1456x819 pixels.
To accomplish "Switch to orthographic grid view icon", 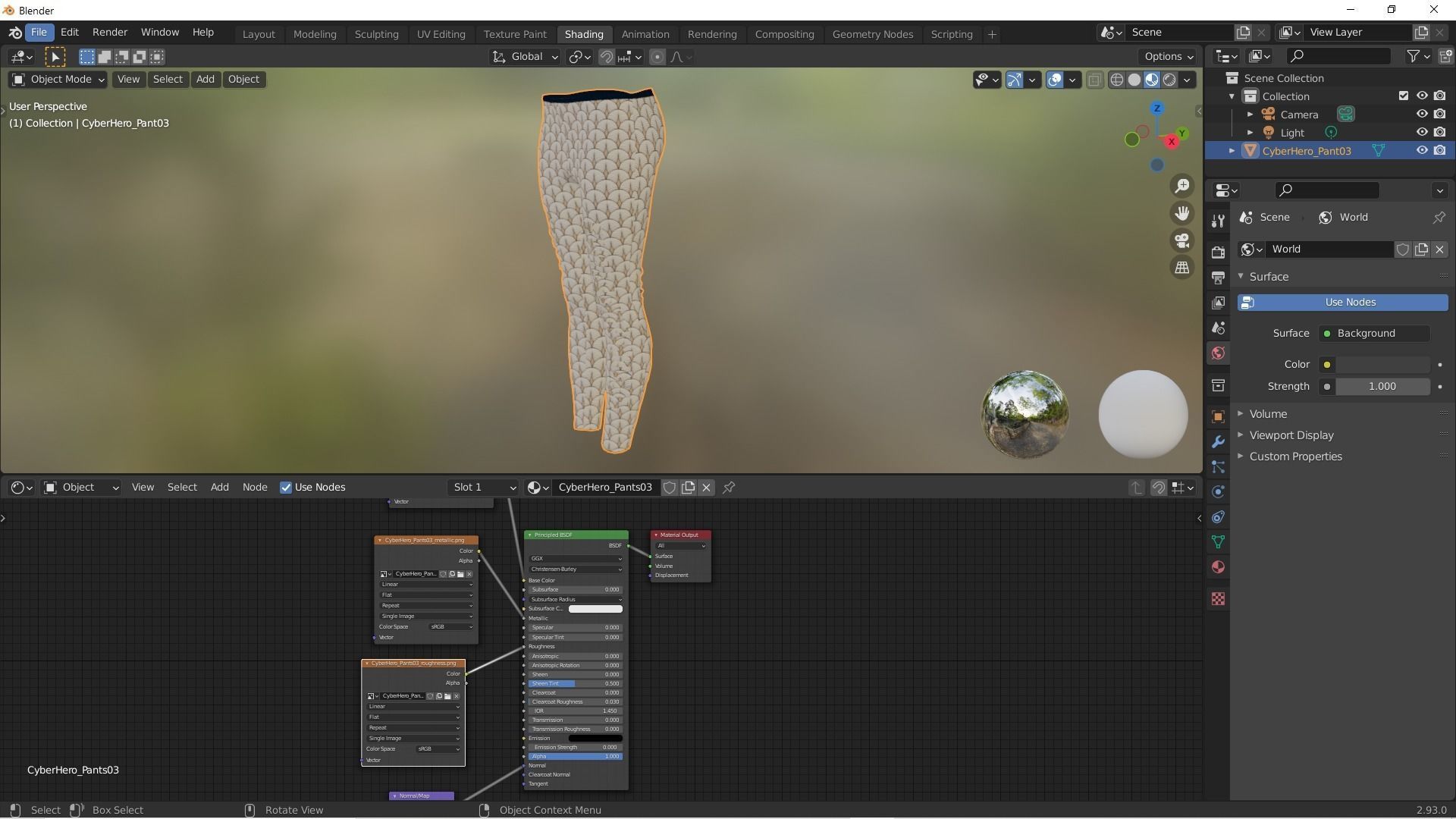I will click(x=1181, y=268).
